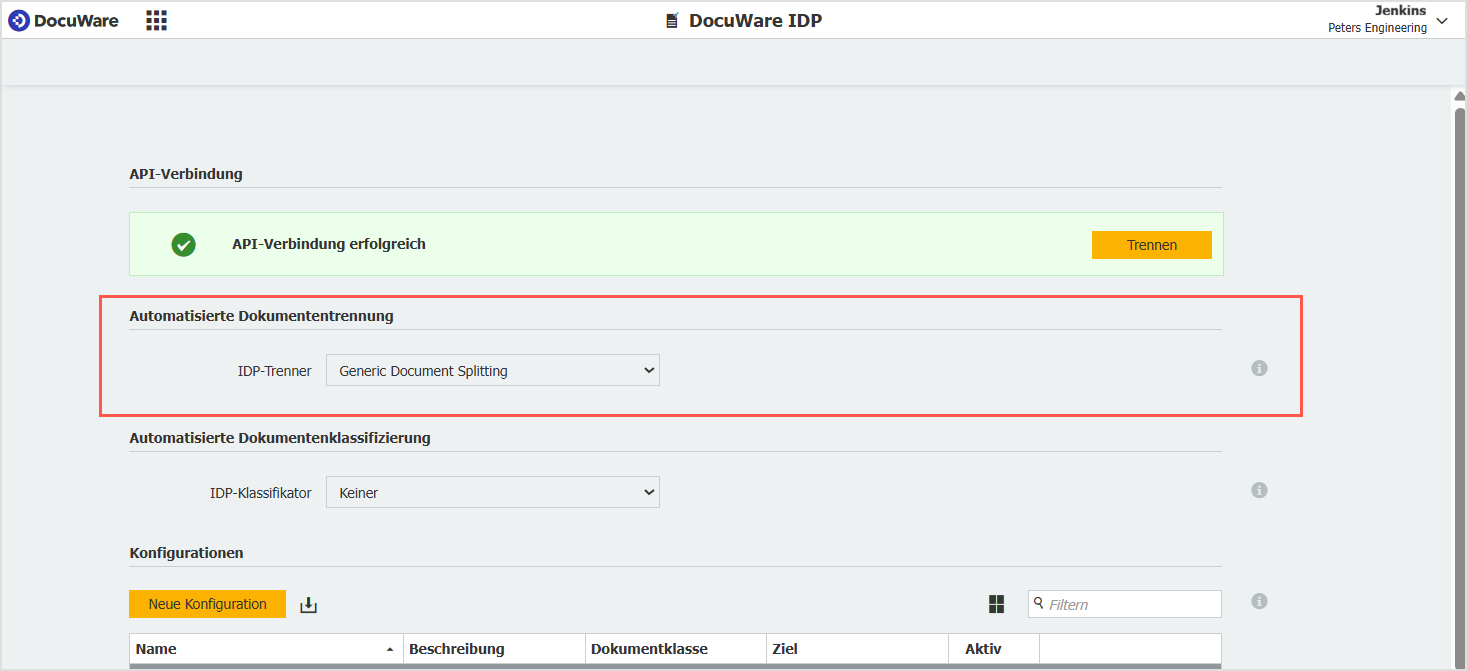Open the IDP-Trenner dropdown
This screenshot has height=671, width=1467.
(492, 371)
